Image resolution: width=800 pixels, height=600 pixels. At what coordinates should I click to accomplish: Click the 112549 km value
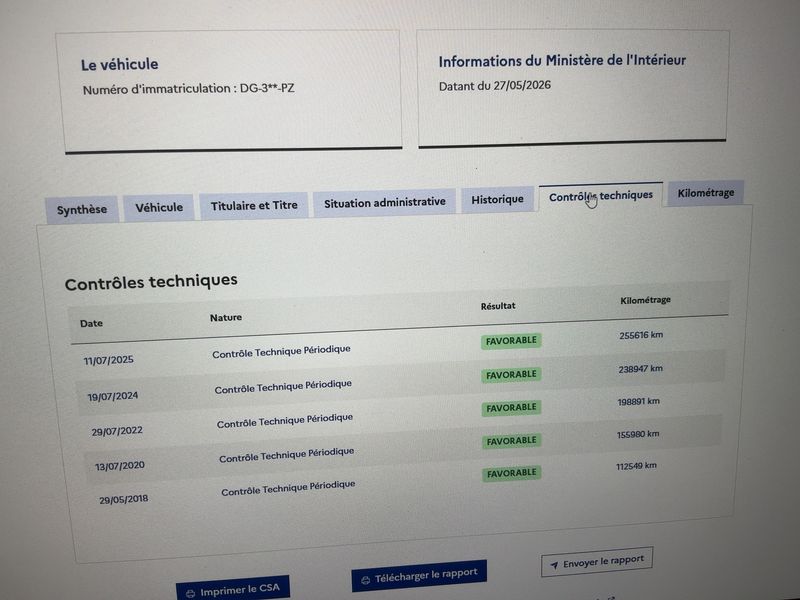pos(636,466)
